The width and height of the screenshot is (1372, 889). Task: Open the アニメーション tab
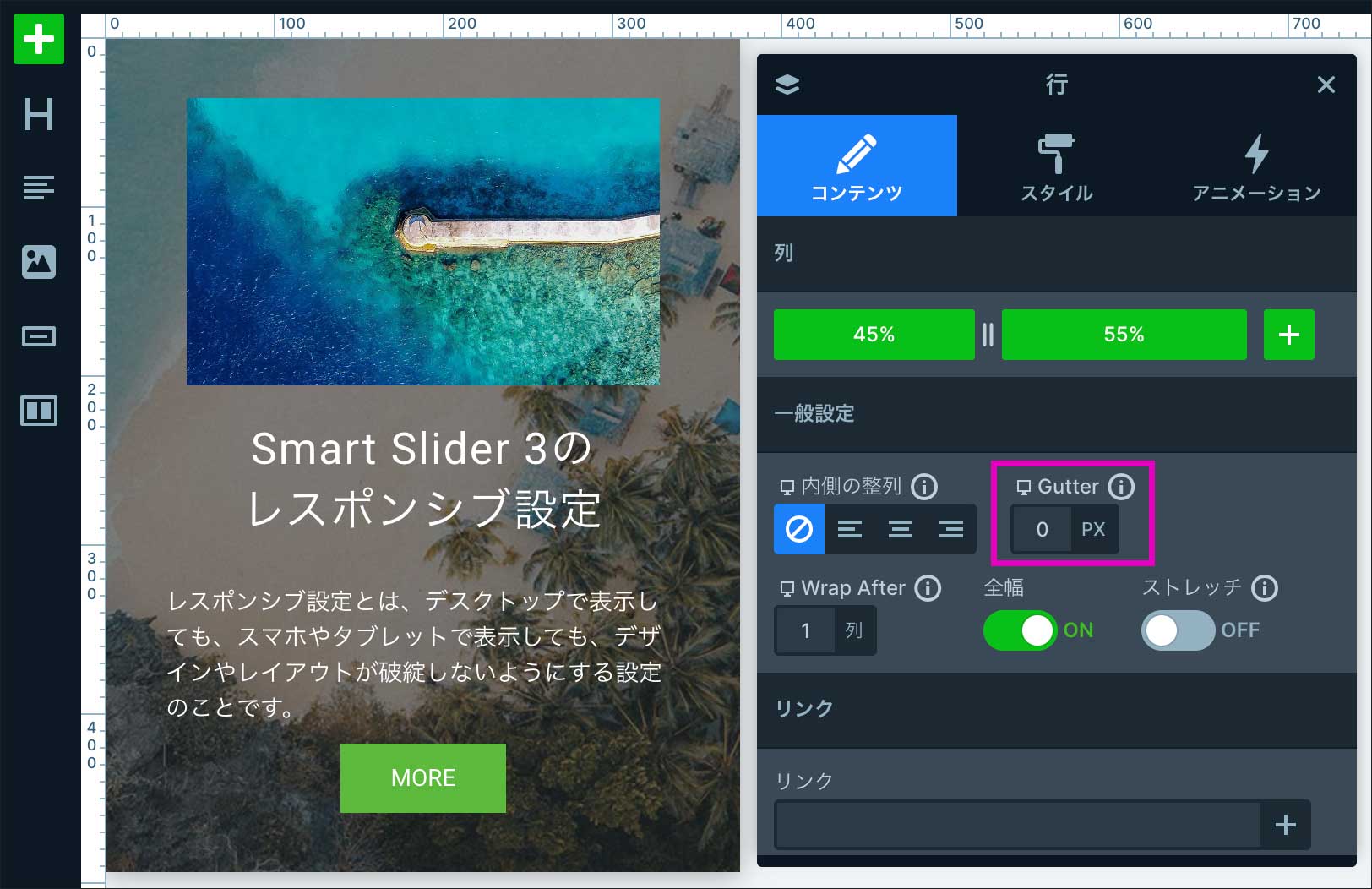pyautogui.click(x=1256, y=166)
